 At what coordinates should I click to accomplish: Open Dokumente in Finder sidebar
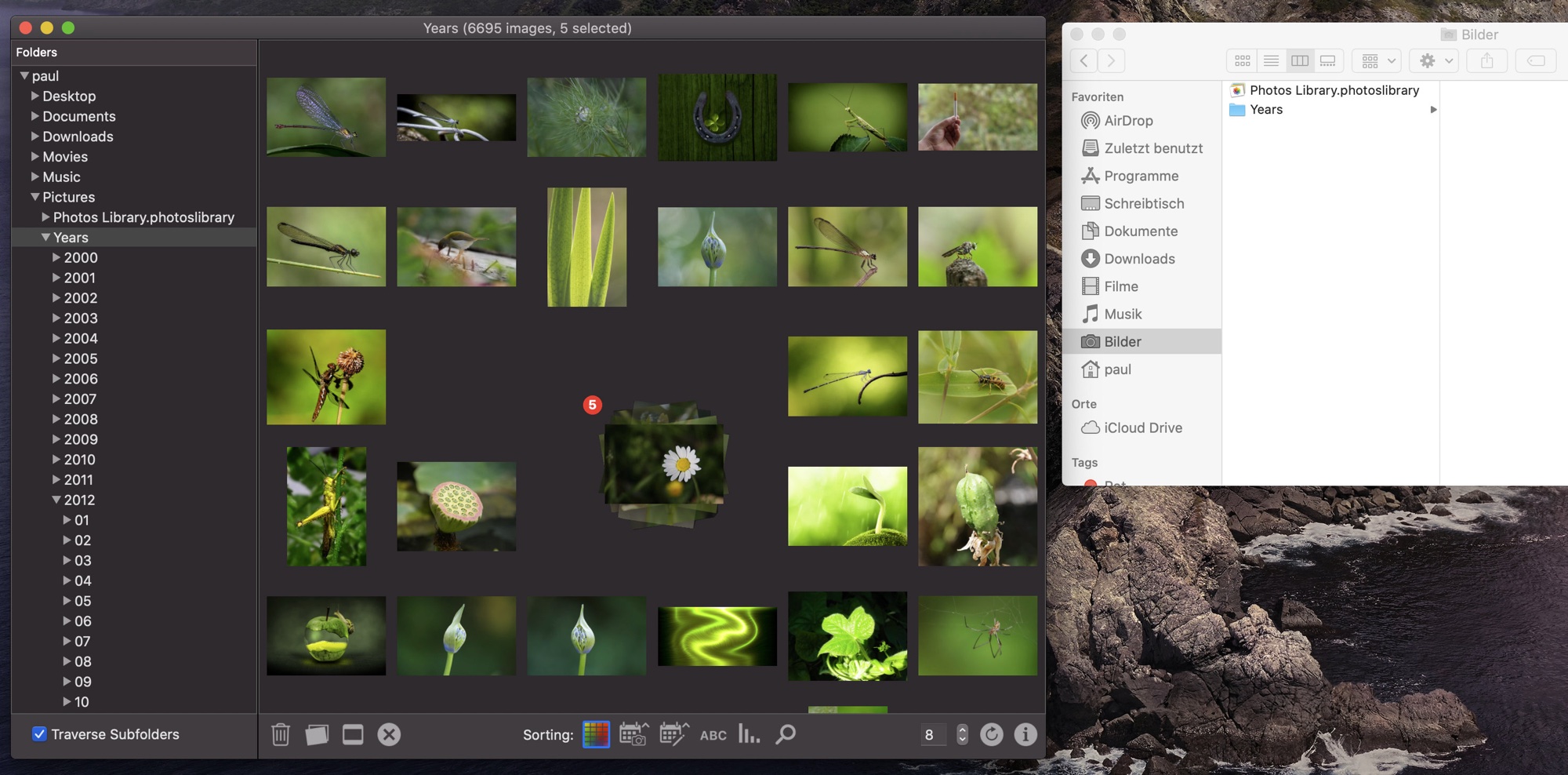coord(1141,231)
